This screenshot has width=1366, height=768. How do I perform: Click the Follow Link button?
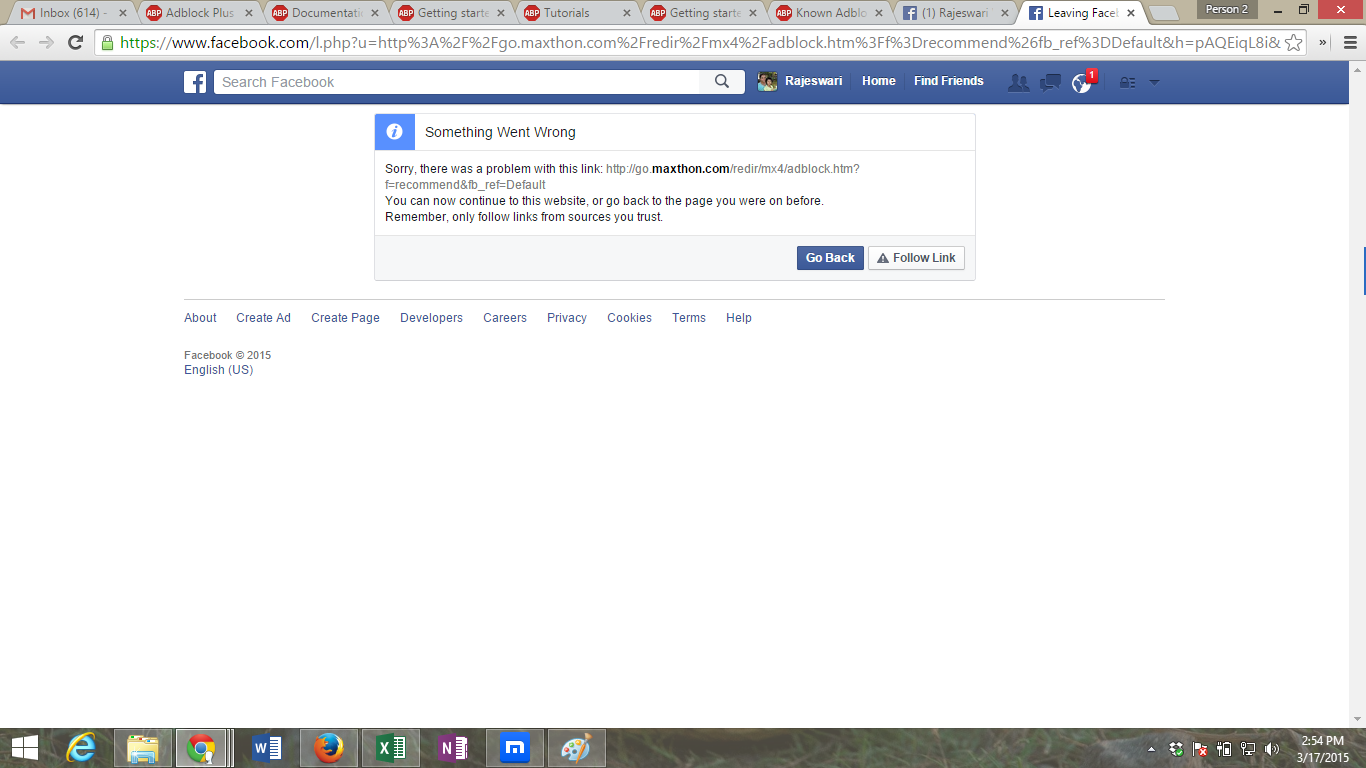[916, 258]
